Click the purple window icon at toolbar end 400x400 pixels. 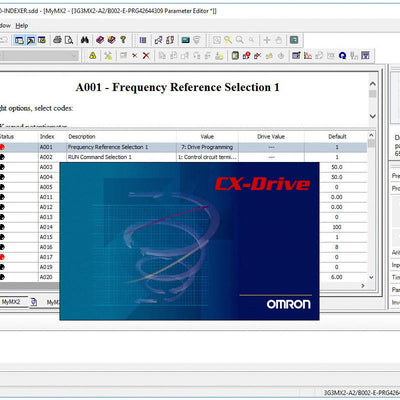(366, 56)
